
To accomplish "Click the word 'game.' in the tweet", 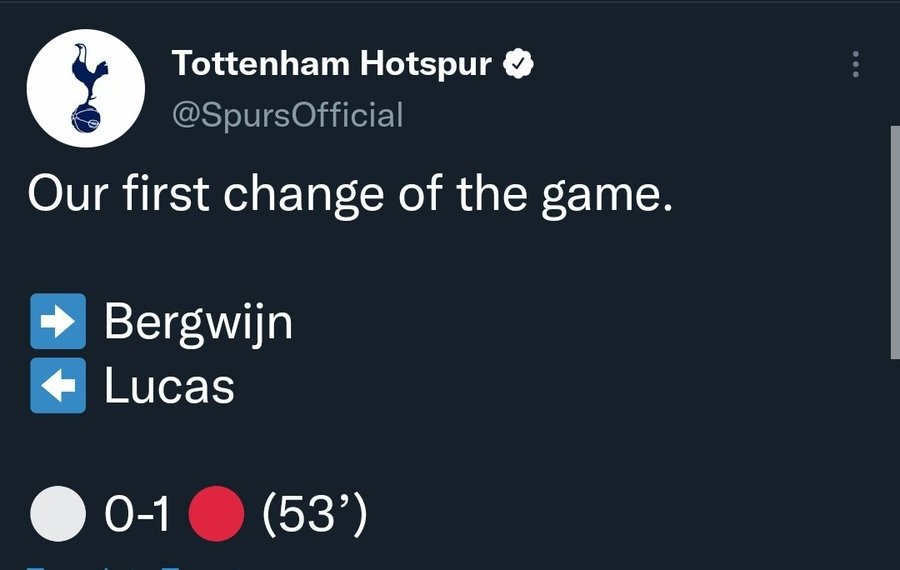I will [x=606, y=198].
